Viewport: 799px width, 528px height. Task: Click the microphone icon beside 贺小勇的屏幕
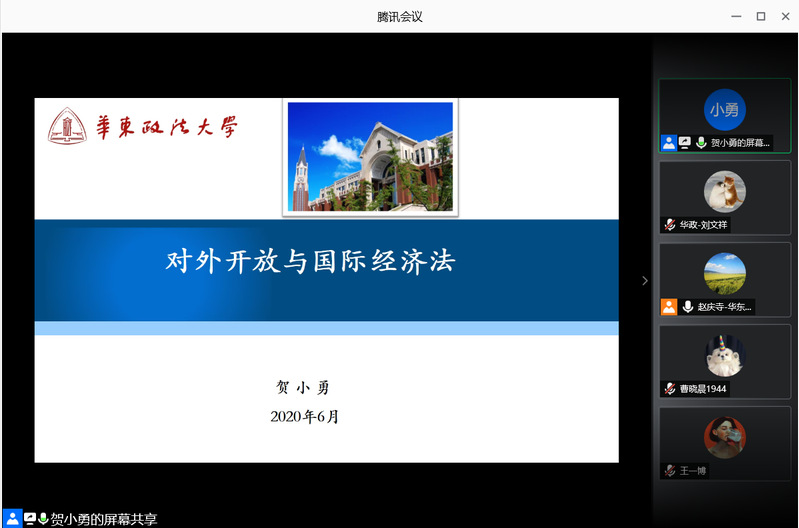click(x=701, y=143)
